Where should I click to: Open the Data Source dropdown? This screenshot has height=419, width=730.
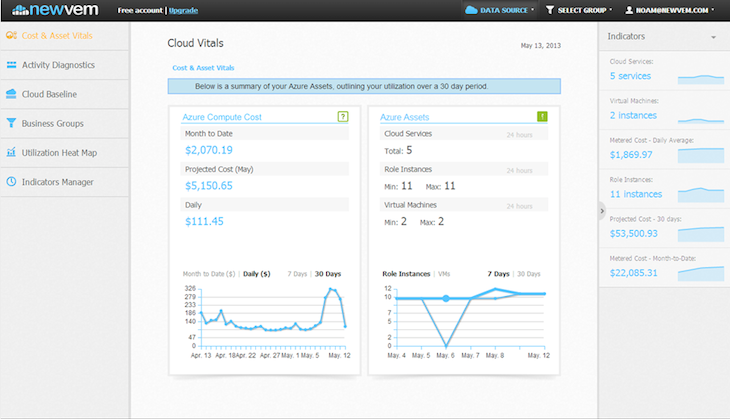tap(500, 10)
